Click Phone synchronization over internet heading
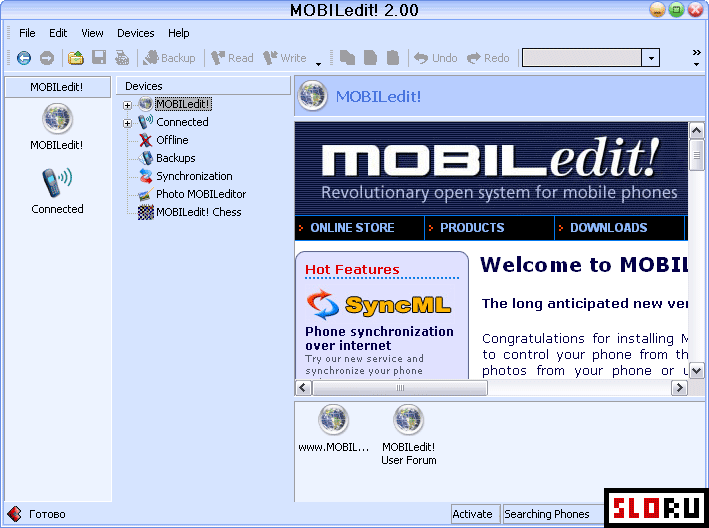709x528 pixels. 379,338
